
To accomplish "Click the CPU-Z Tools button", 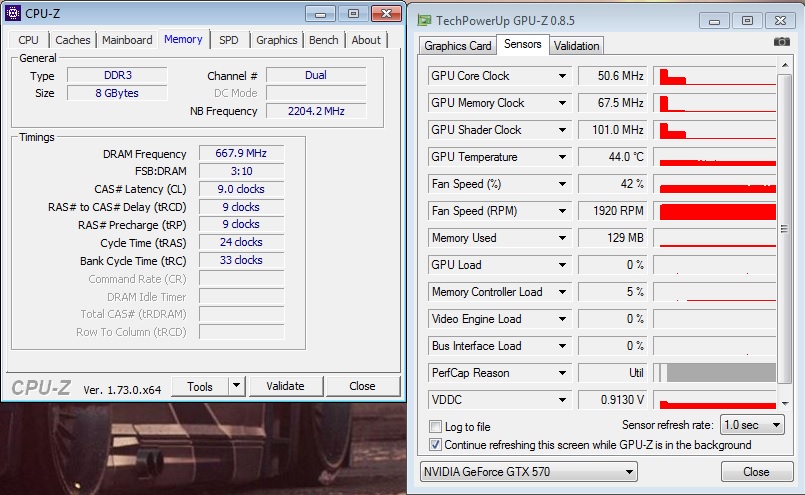I will [200, 386].
